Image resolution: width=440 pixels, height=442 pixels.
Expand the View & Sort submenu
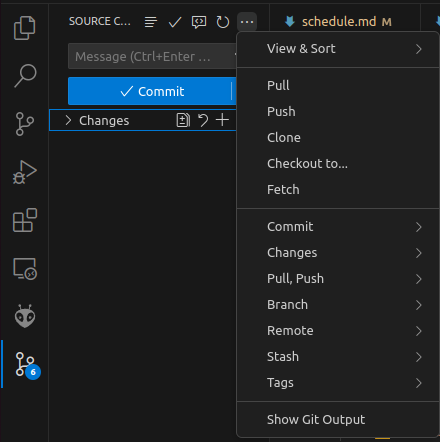pos(338,49)
